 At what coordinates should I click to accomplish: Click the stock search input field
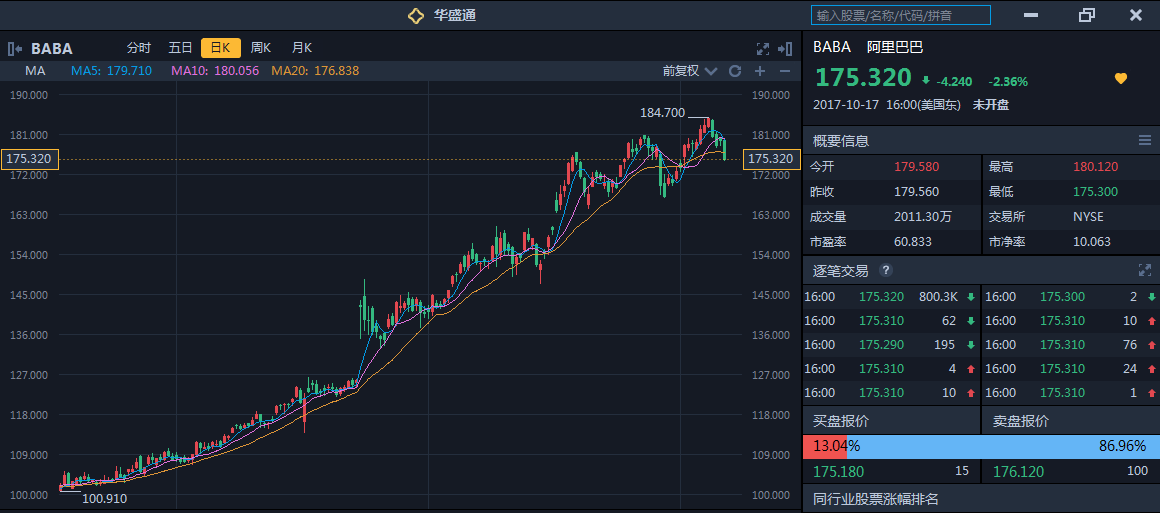[x=900, y=15]
